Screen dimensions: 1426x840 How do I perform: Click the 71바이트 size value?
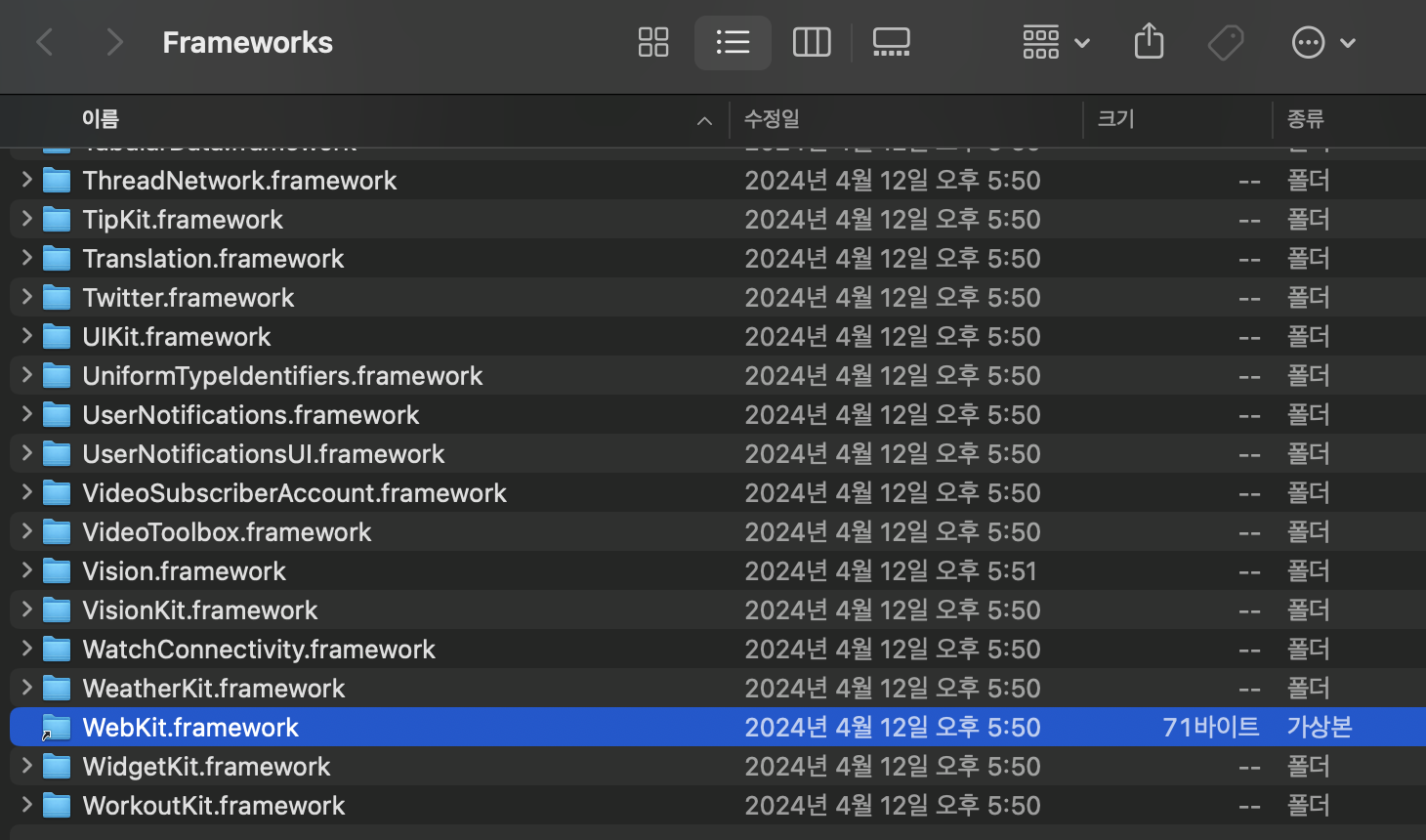click(1210, 728)
